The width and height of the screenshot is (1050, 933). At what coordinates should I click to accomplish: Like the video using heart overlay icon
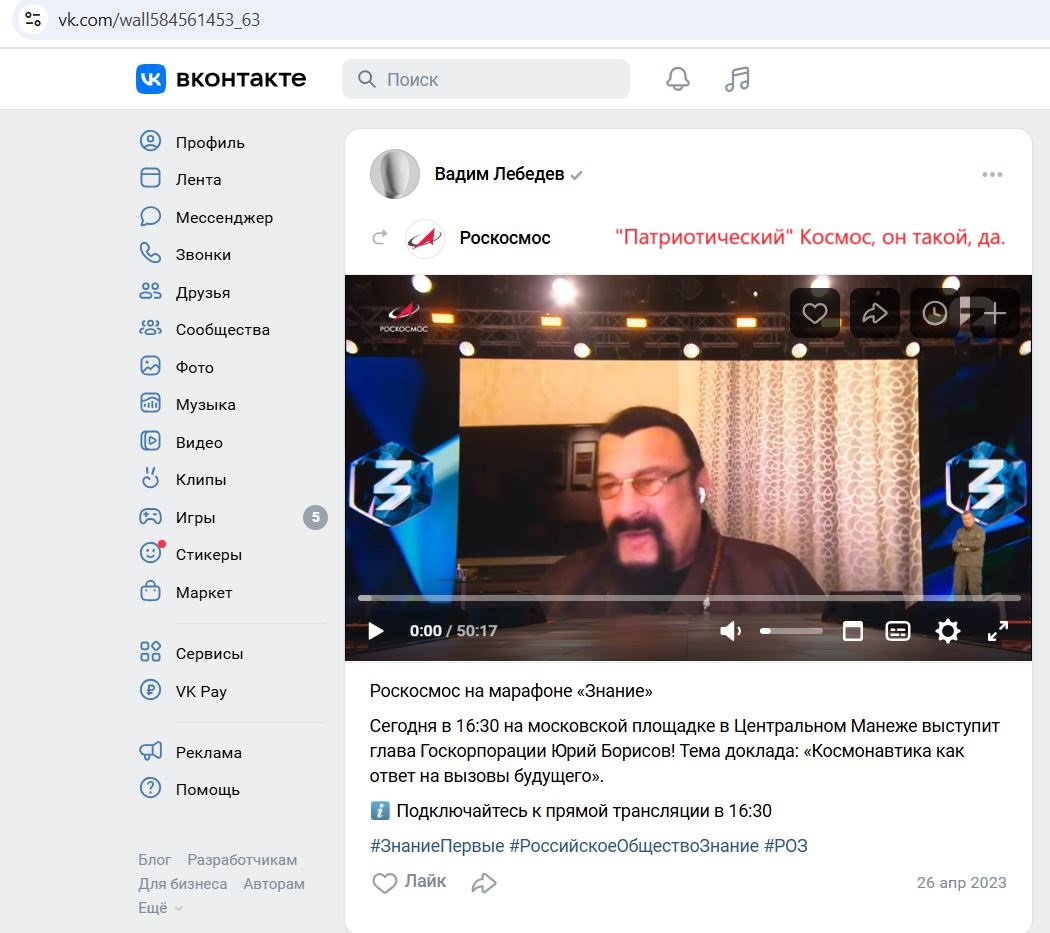[x=815, y=313]
